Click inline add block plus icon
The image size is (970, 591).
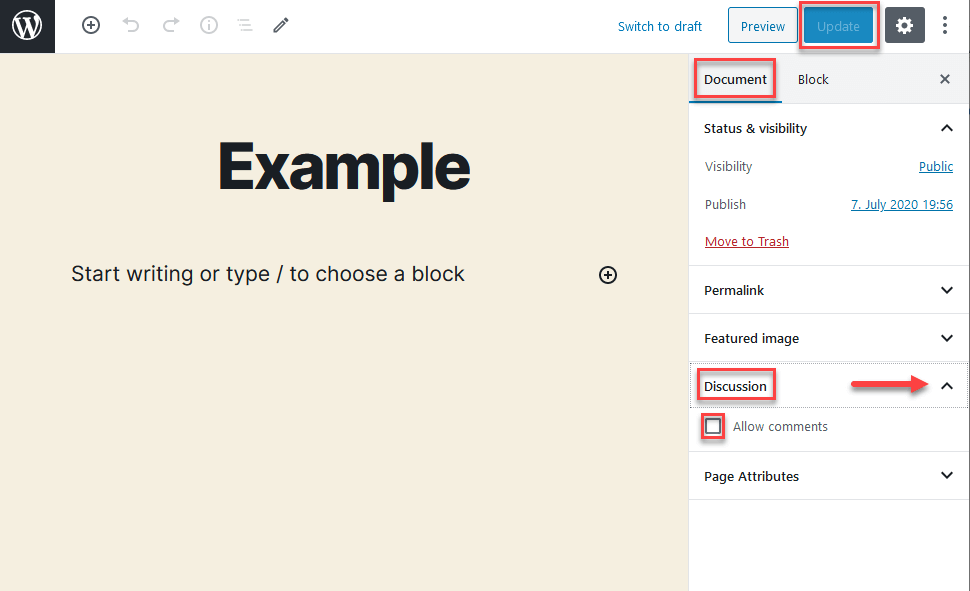click(608, 275)
